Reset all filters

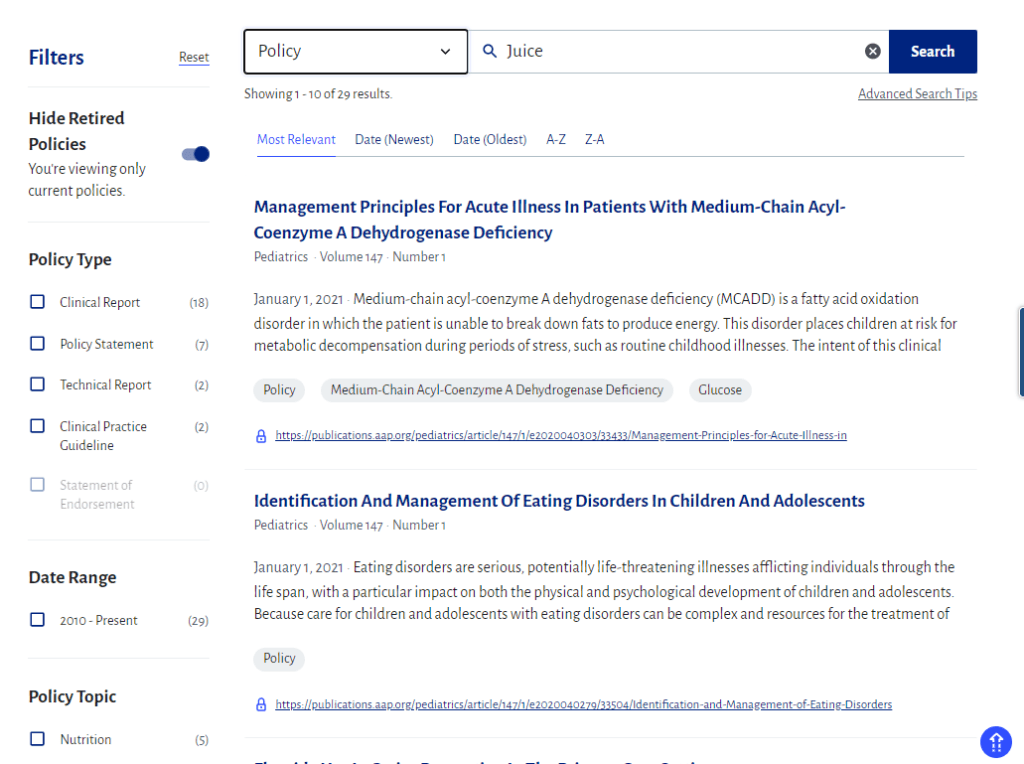(194, 57)
